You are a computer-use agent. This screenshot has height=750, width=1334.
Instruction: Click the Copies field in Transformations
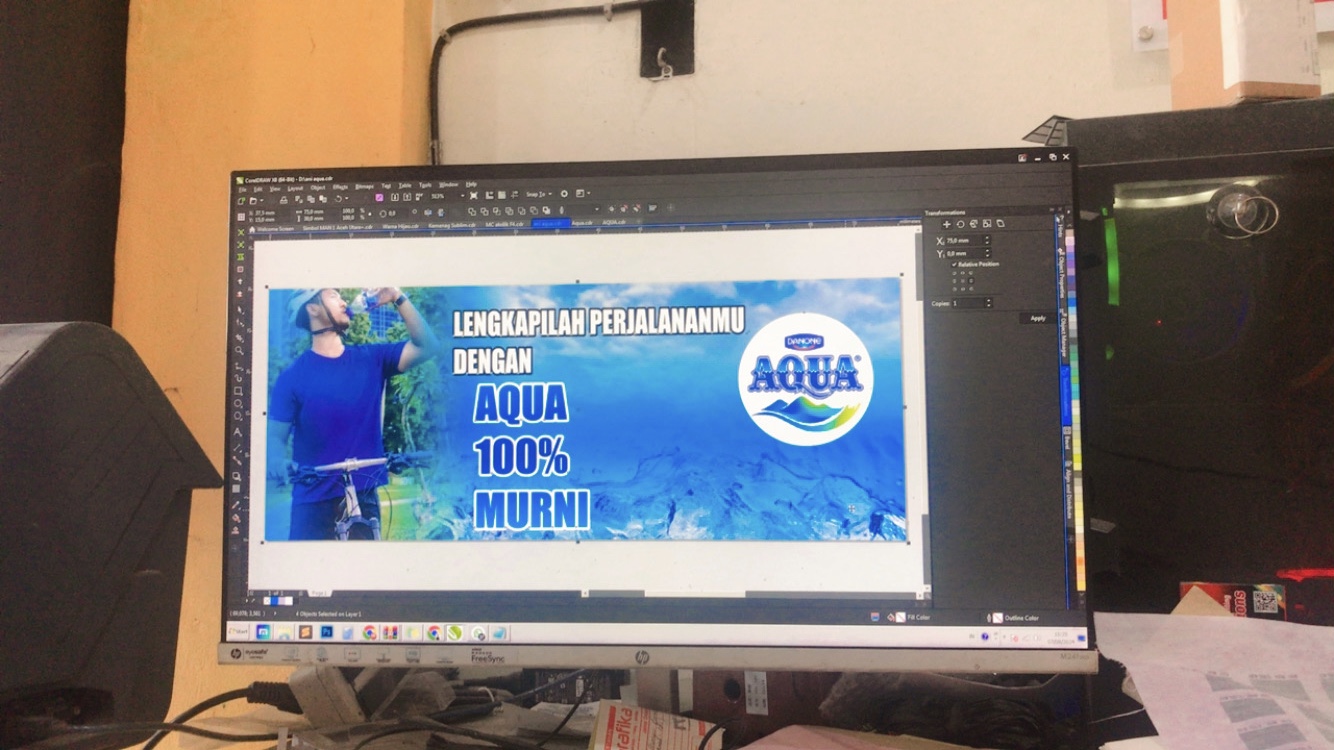pyautogui.click(x=969, y=302)
